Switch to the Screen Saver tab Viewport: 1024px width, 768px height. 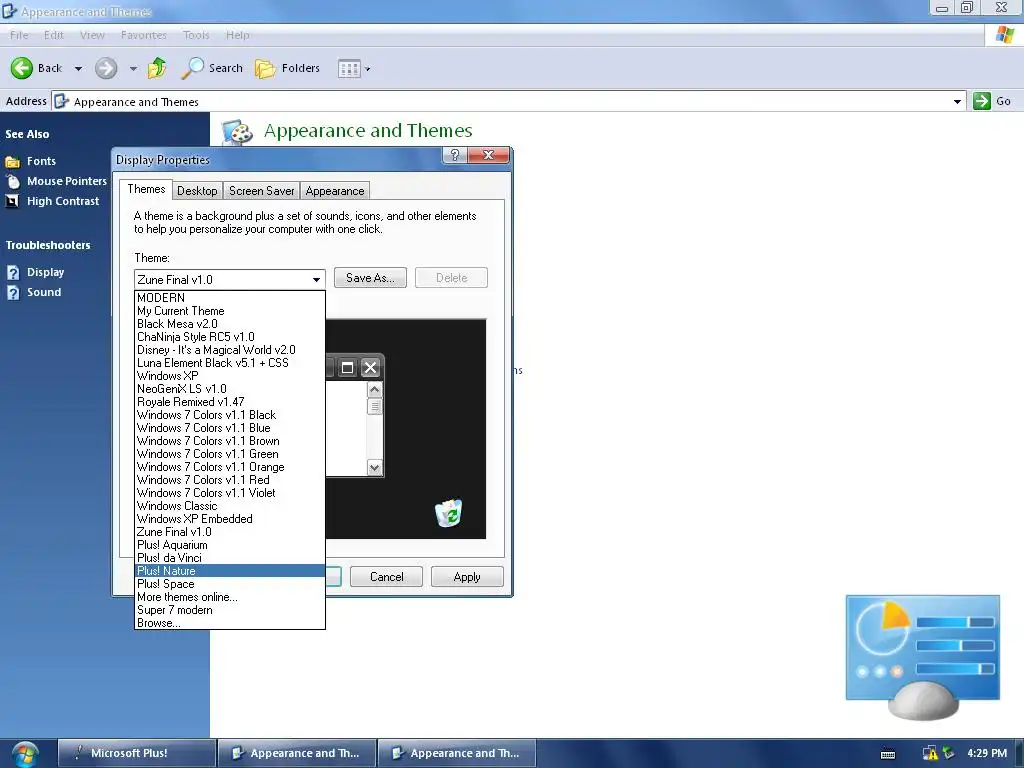point(261,191)
